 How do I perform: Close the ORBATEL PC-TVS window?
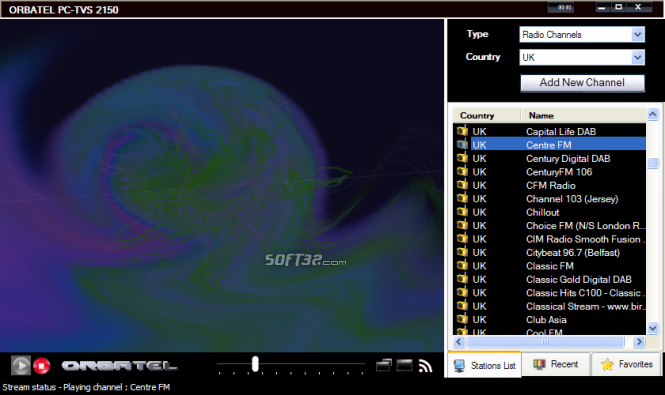(x=638, y=7)
